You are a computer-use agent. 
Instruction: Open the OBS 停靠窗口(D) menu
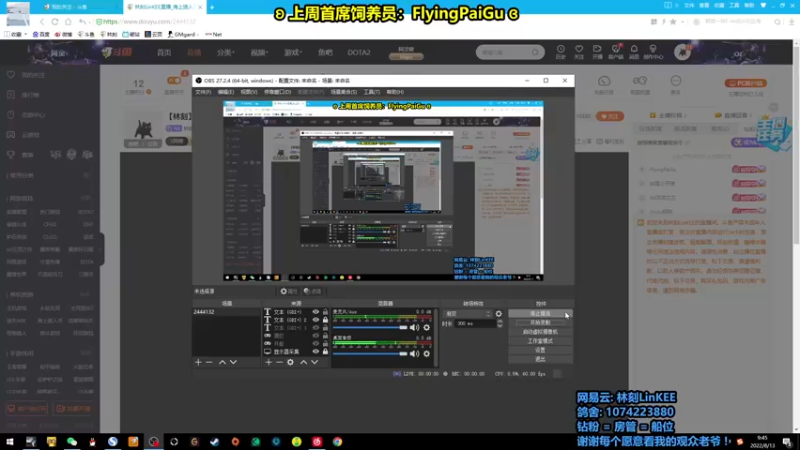click(x=277, y=92)
